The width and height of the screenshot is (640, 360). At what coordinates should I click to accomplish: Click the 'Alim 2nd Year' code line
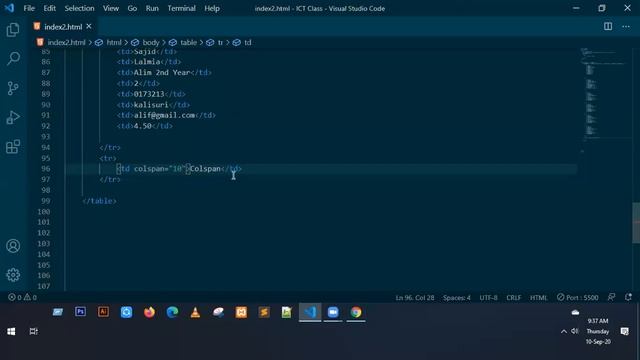point(164,73)
